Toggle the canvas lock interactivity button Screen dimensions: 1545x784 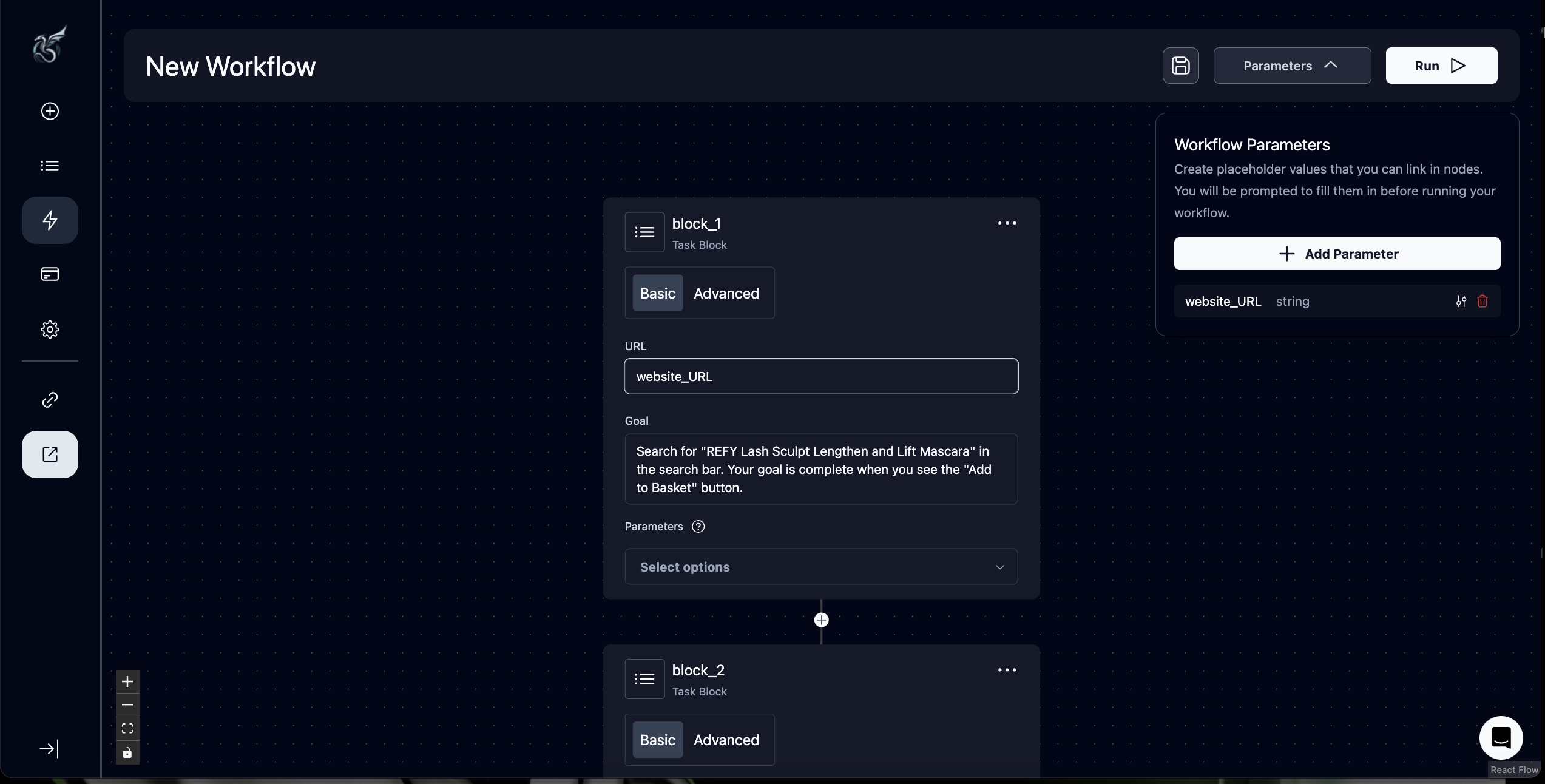click(127, 753)
